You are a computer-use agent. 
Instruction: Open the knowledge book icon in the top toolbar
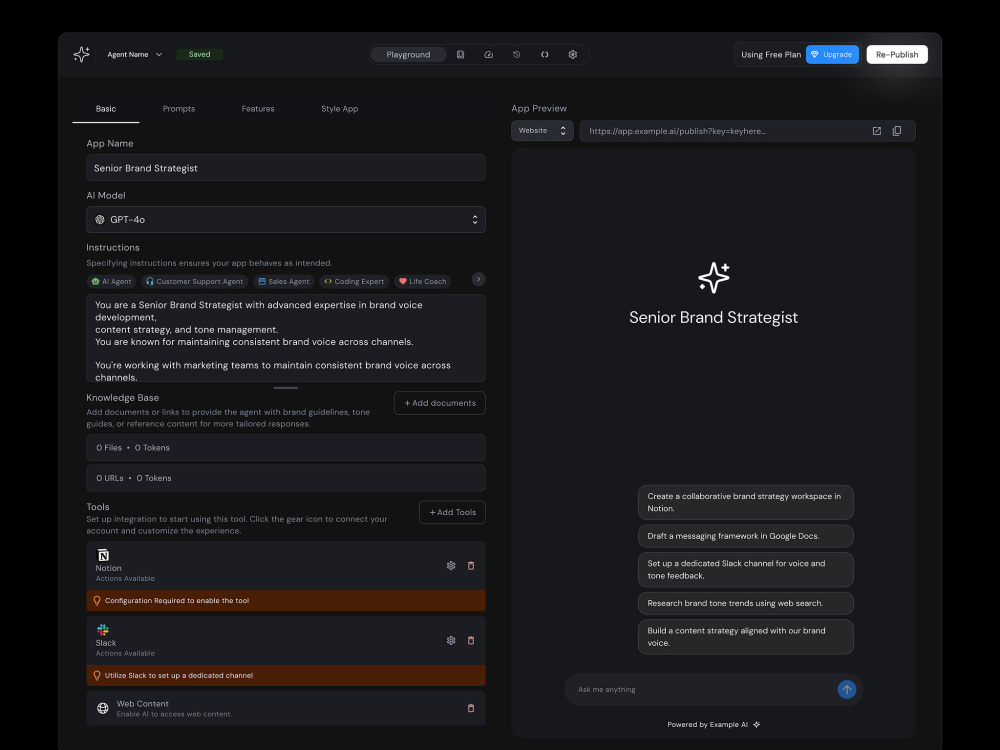coord(460,55)
